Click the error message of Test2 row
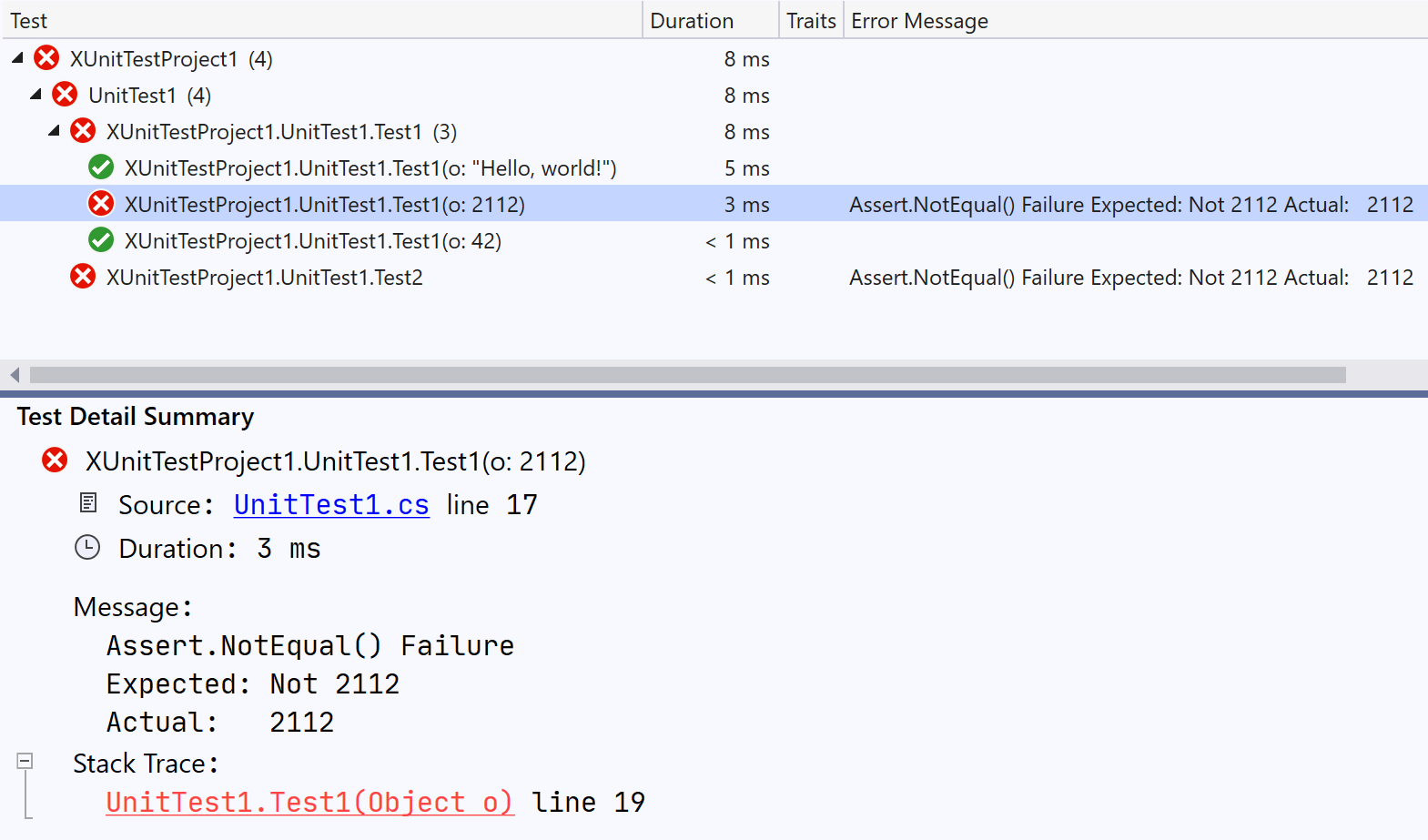Screen dimensions: 1428x840 [x=1131, y=278]
